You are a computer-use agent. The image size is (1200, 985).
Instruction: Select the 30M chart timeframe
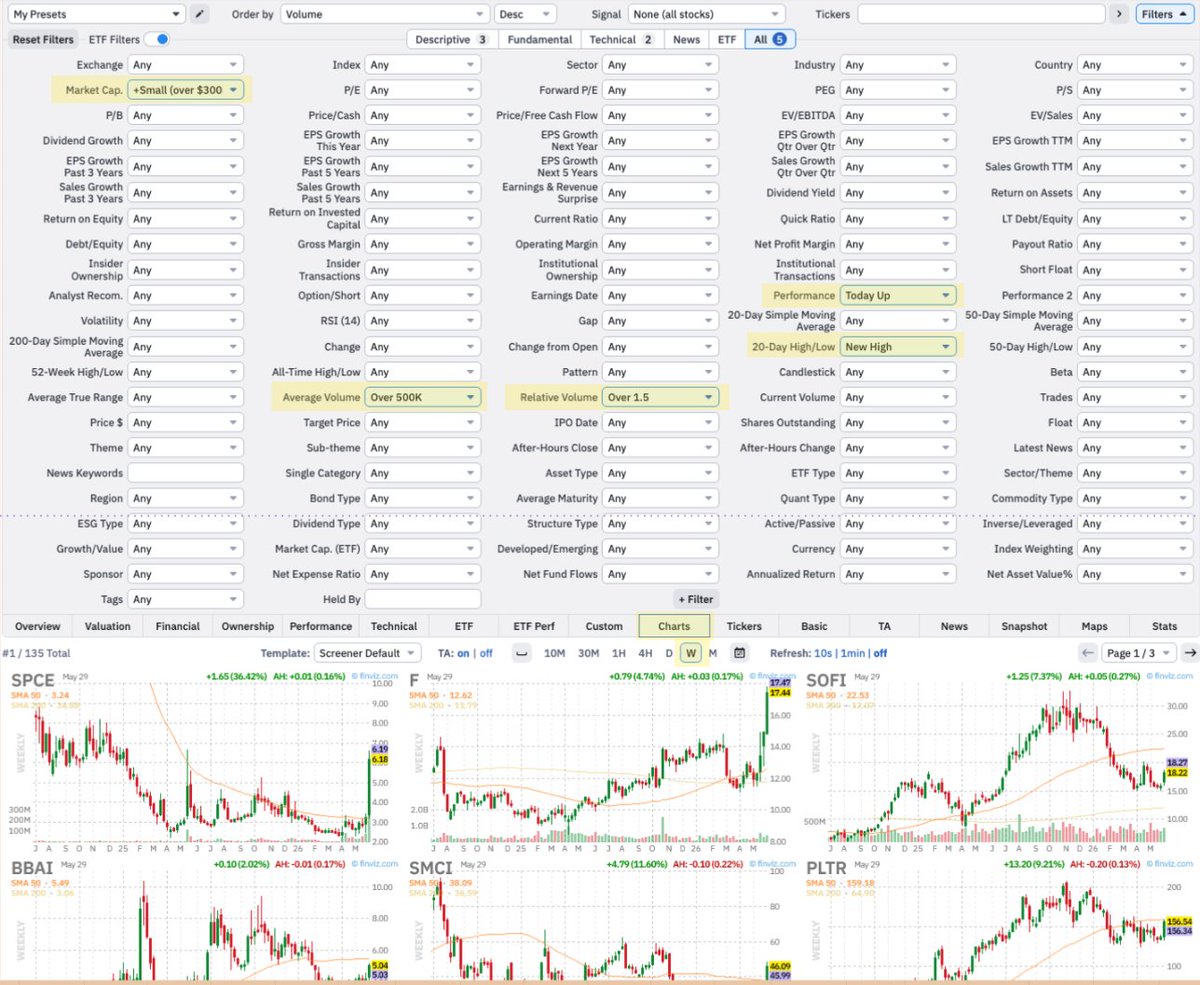click(x=588, y=653)
